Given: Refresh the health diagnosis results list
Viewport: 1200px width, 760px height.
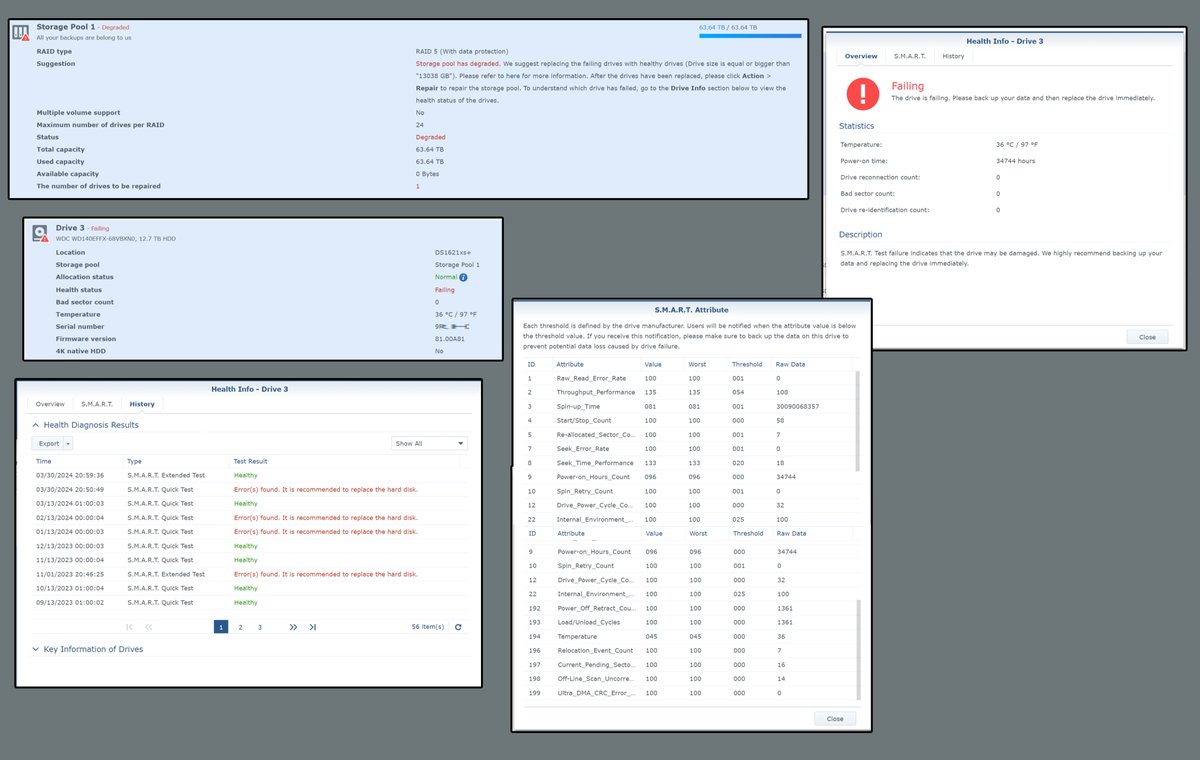Looking at the screenshot, I should click(458, 627).
